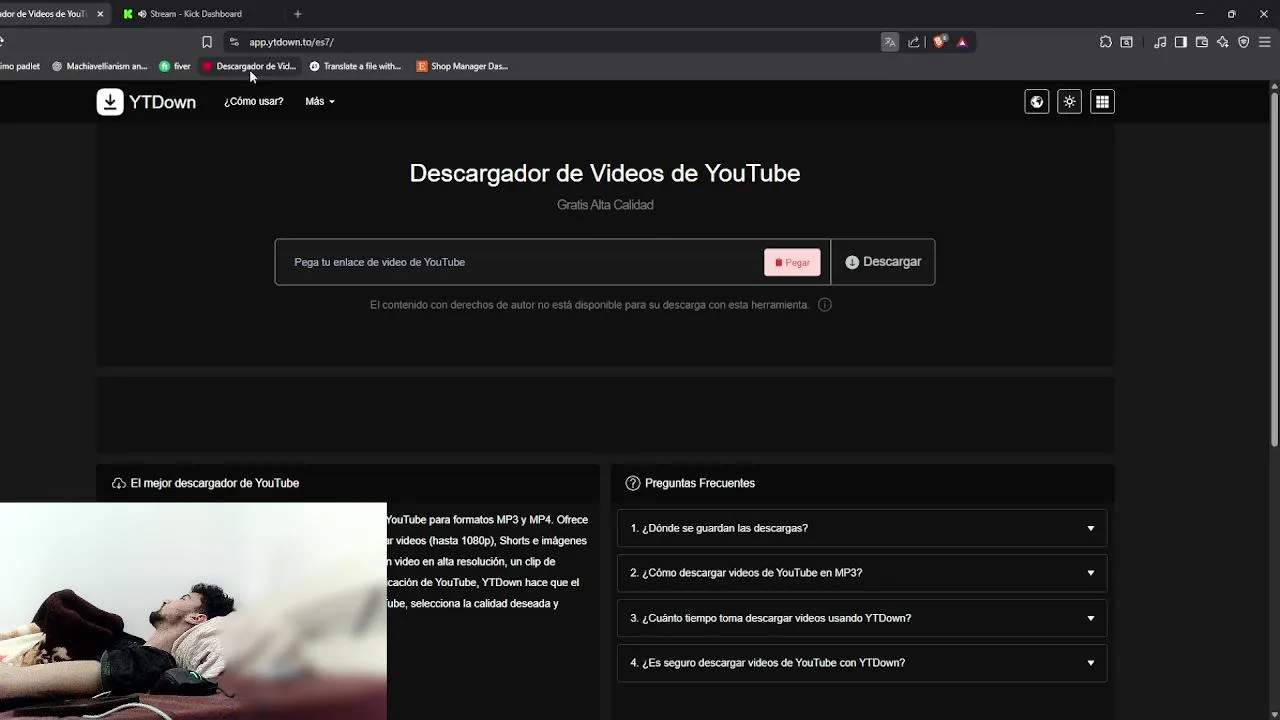This screenshot has width=1280, height=720.
Task: Click the Kick favicon on Stream tab
Action: 128,14
